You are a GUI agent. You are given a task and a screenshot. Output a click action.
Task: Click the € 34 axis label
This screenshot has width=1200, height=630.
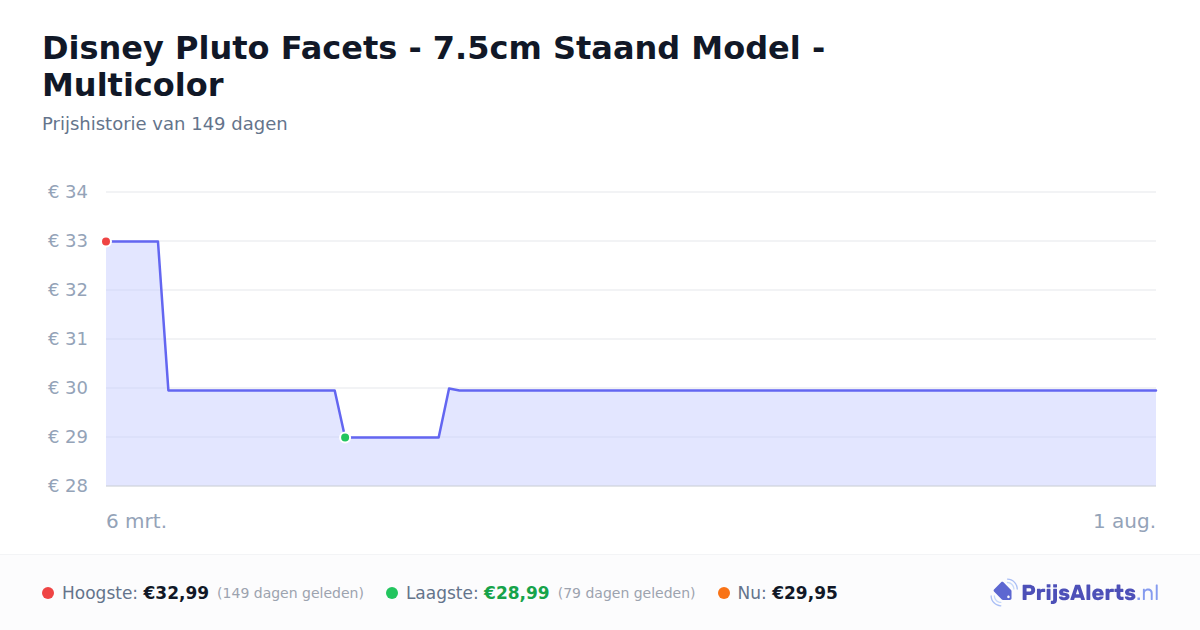pos(68,192)
